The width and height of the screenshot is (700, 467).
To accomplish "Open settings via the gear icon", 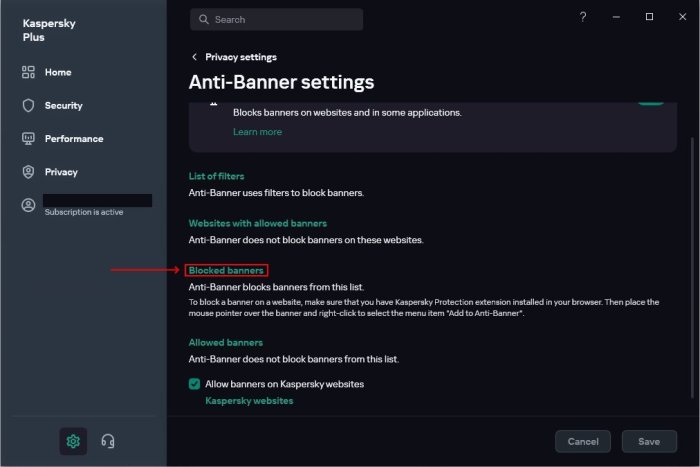I will 73,441.
